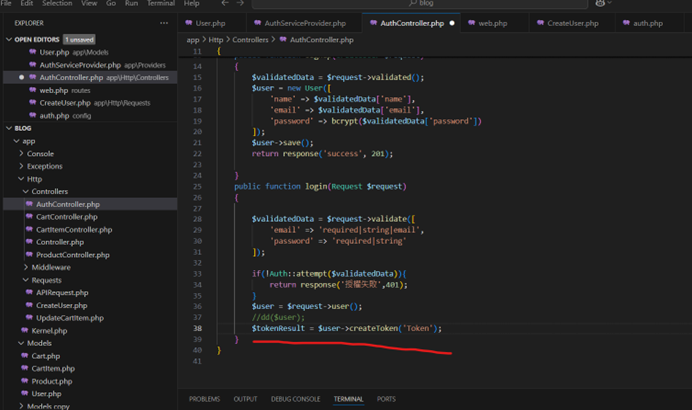Open ProductController.php from file tree
692x410 pixels.
click(72, 254)
